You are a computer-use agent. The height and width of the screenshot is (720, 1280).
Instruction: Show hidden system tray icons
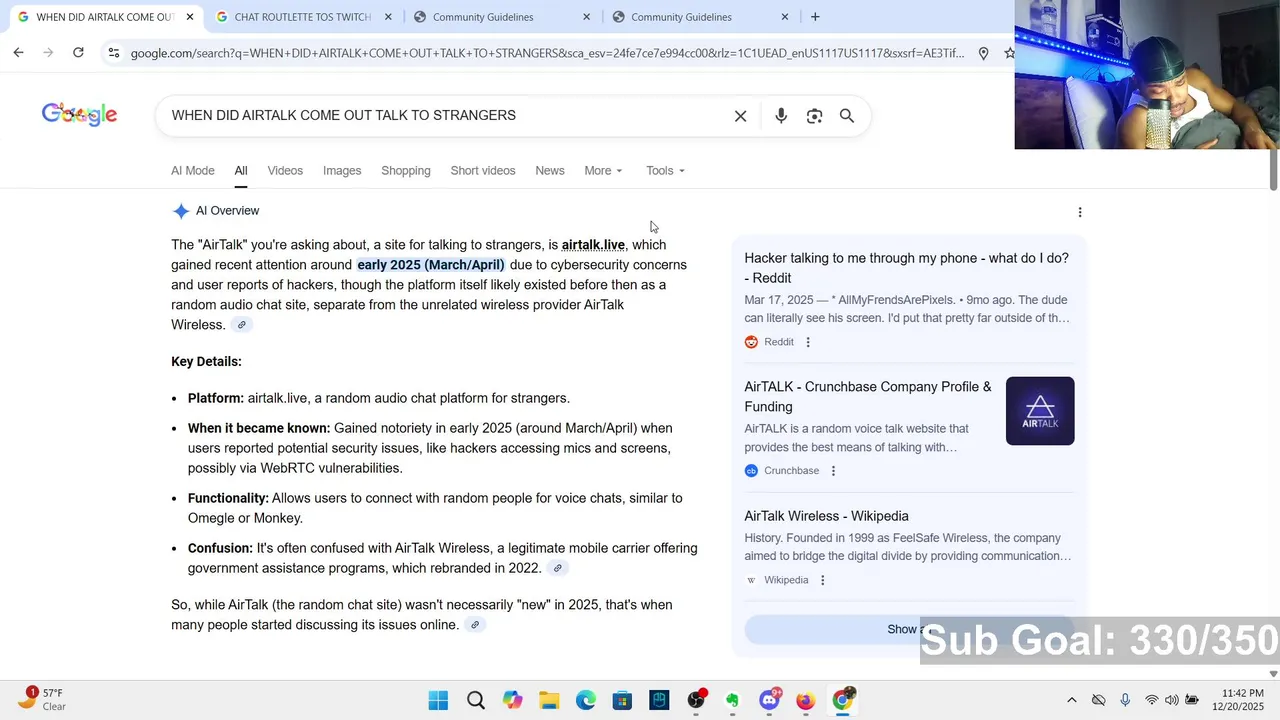[x=1071, y=700]
